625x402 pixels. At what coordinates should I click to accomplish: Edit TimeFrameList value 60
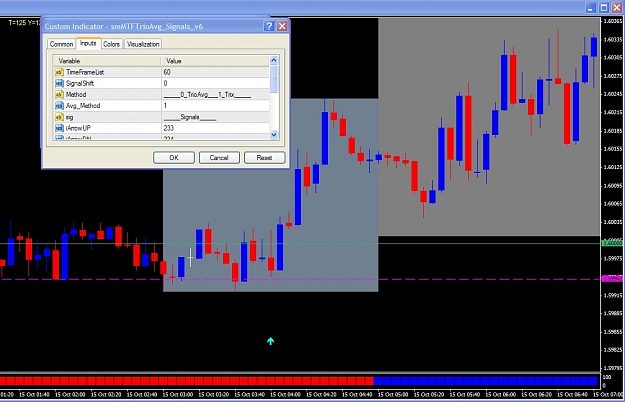click(215, 72)
